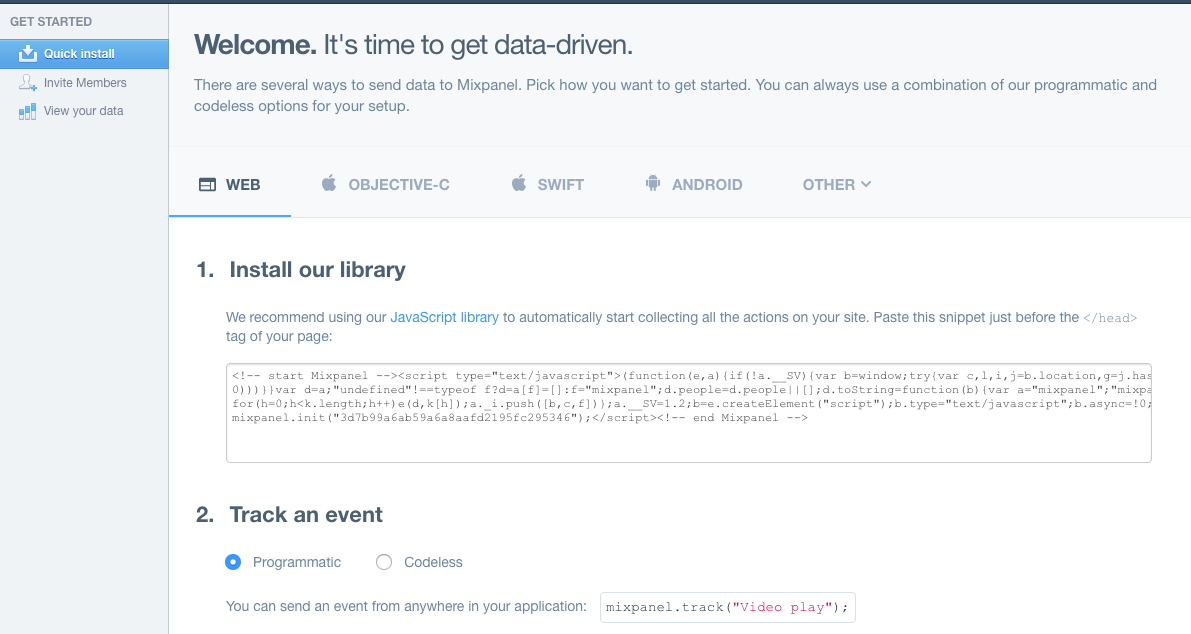Click the Apple icon beside OBJECTIVE-C
The image size is (1191, 634).
tap(327, 183)
